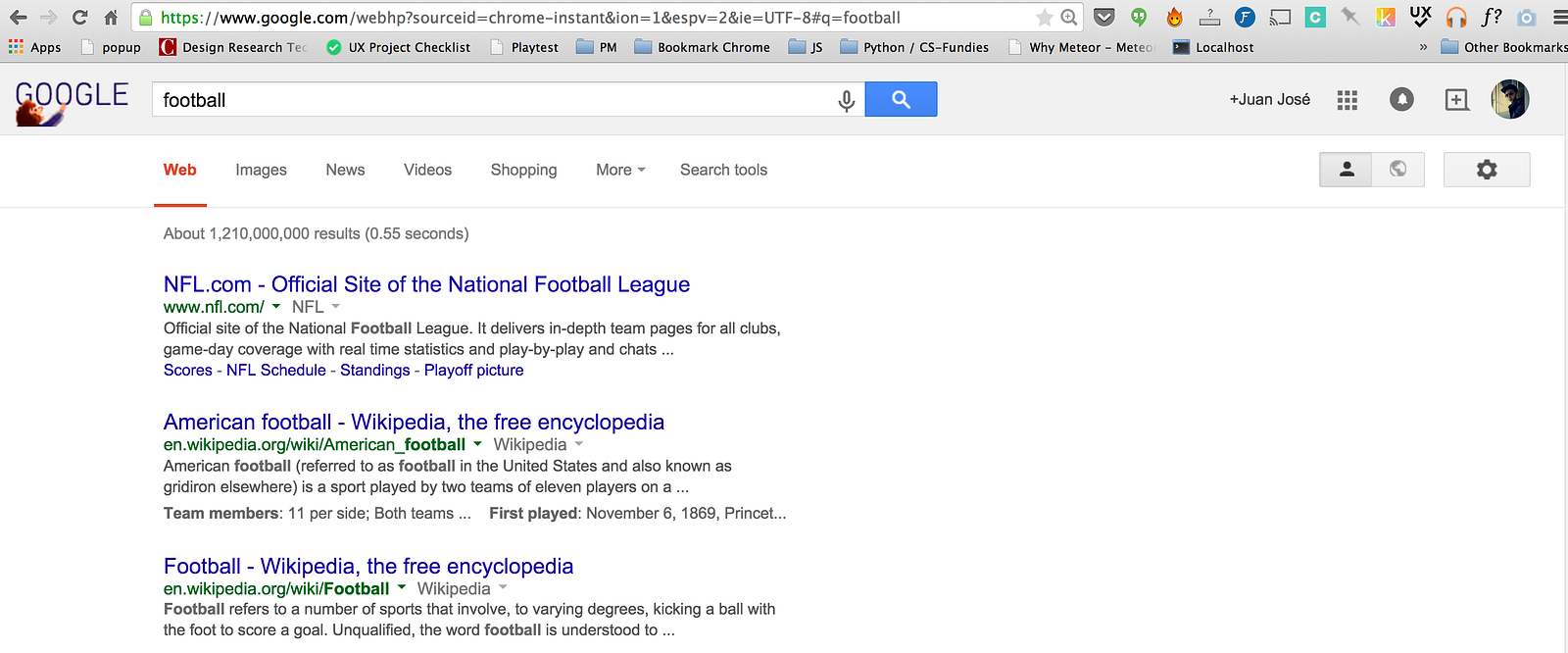
Task: Open the search settings gear
Action: (1486, 170)
